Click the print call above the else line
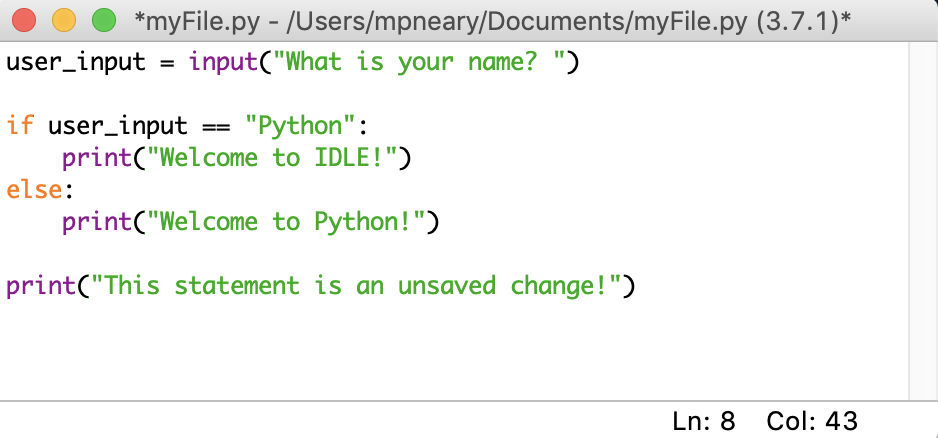Image resolution: width=938 pixels, height=438 pixels. tap(97, 158)
